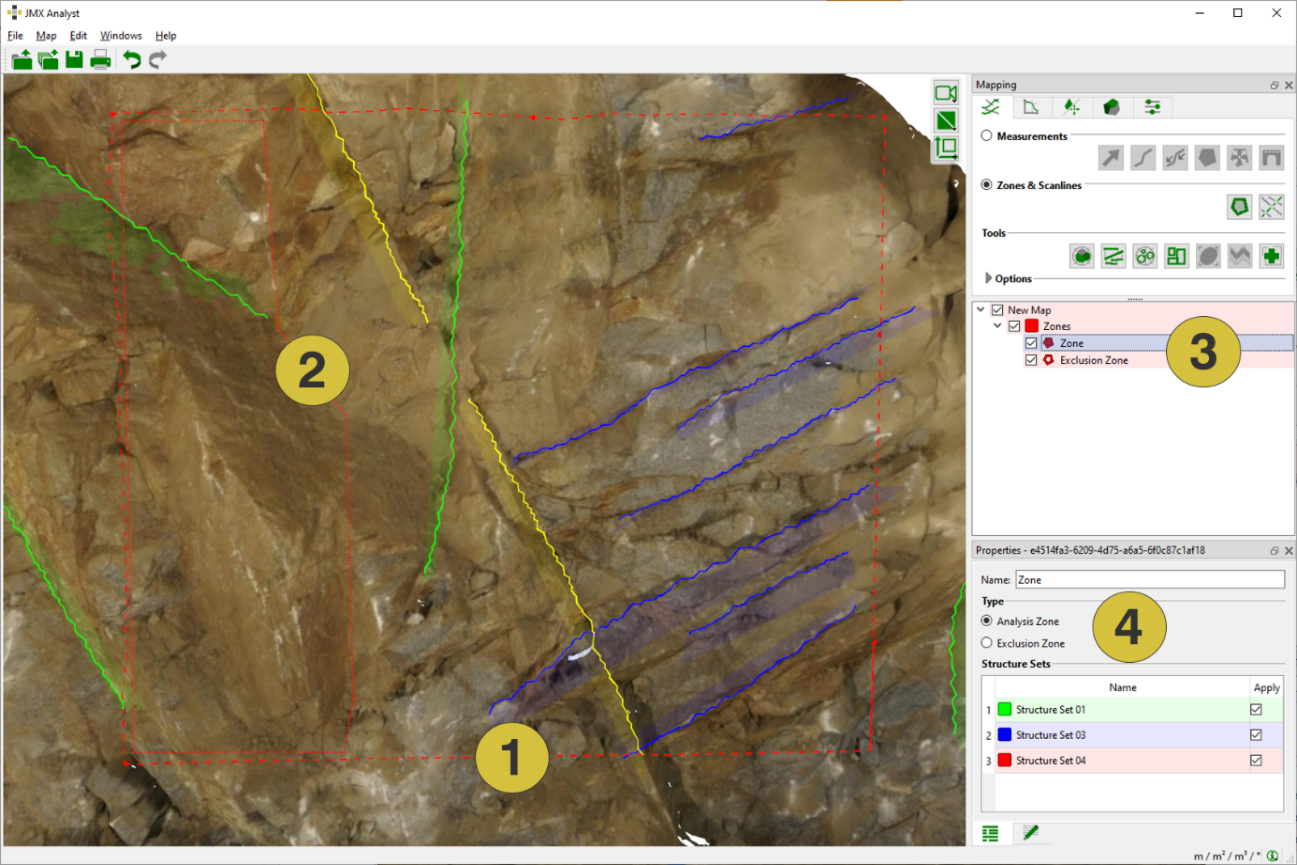Redo the last undone action
Screen dimensions: 1297x865
tap(157, 60)
